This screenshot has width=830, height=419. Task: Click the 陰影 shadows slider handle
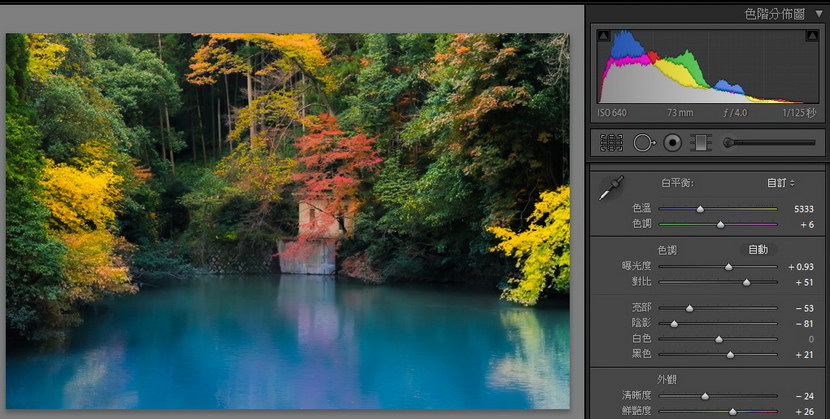(x=674, y=323)
